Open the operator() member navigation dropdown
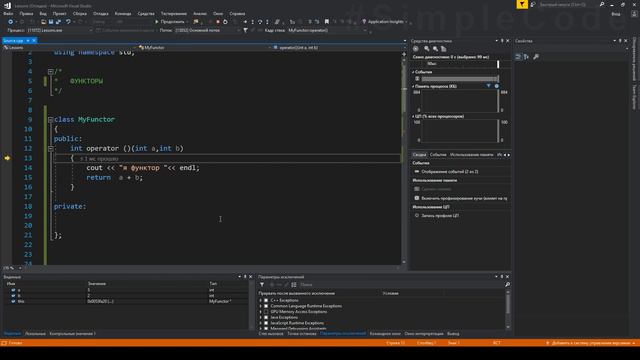 pyautogui.click(x=339, y=47)
